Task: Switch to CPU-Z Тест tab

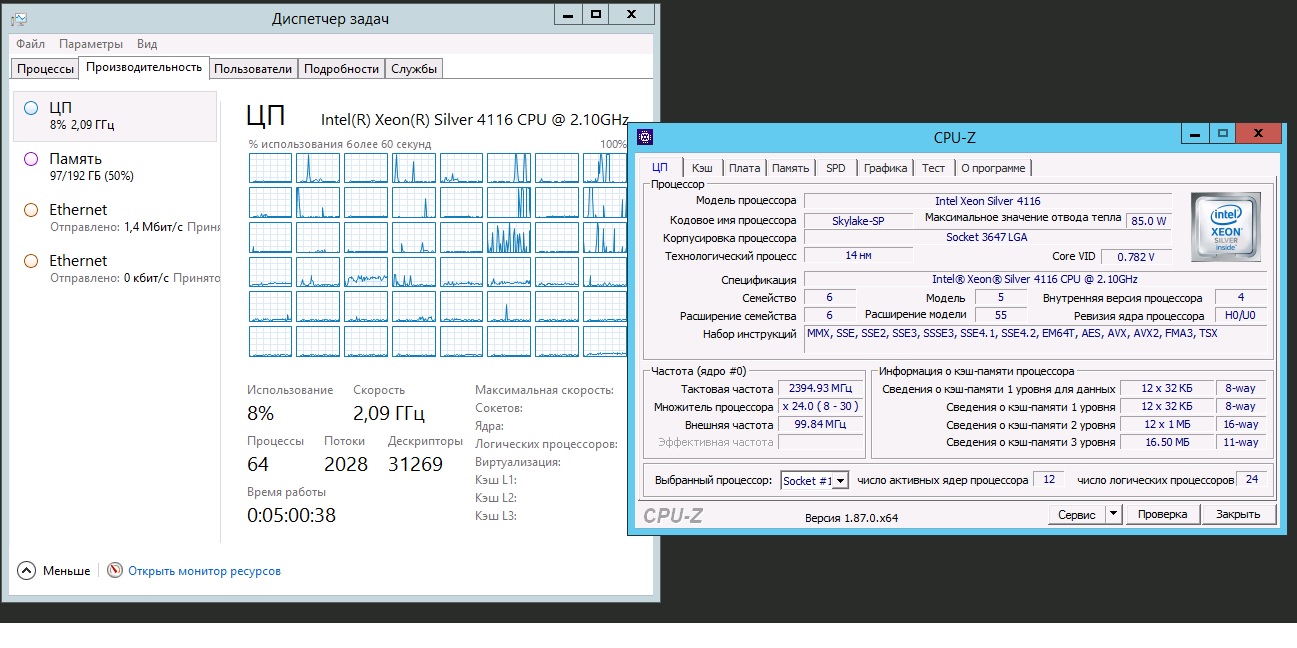Action: point(933,168)
